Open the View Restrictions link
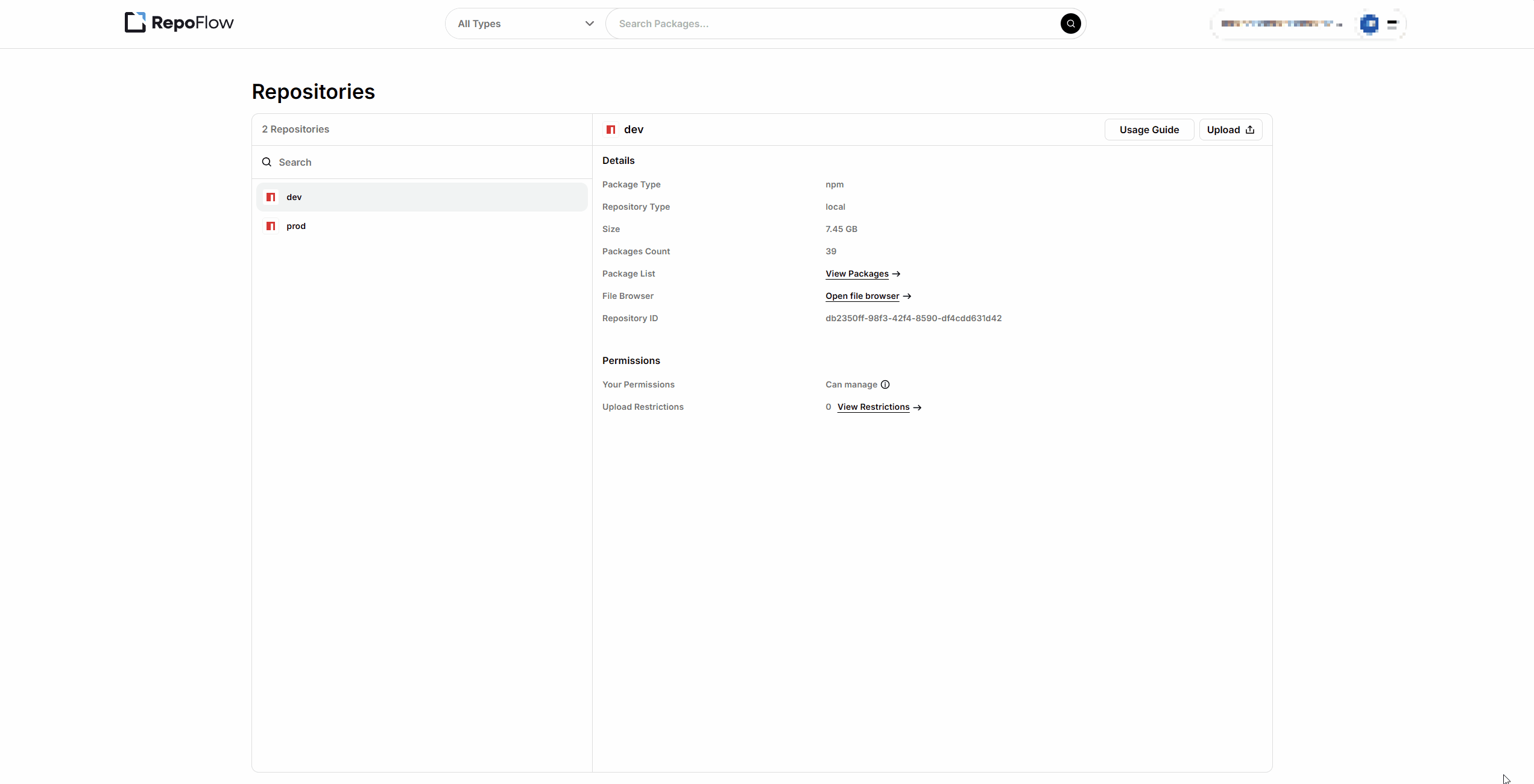The width and height of the screenshot is (1534, 784). click(x=879, y=407)
